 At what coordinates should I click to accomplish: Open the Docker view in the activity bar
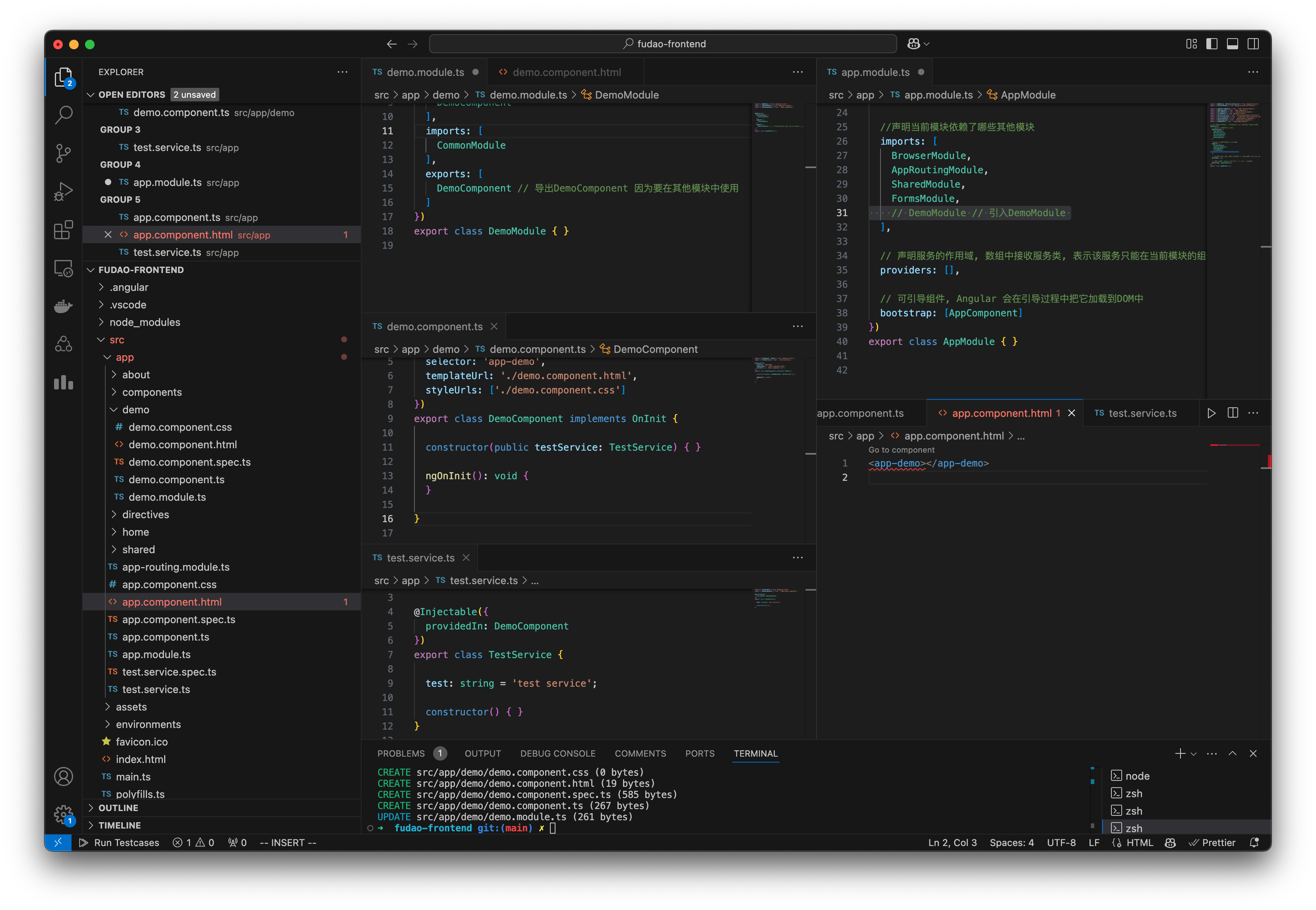pos(63,306)
